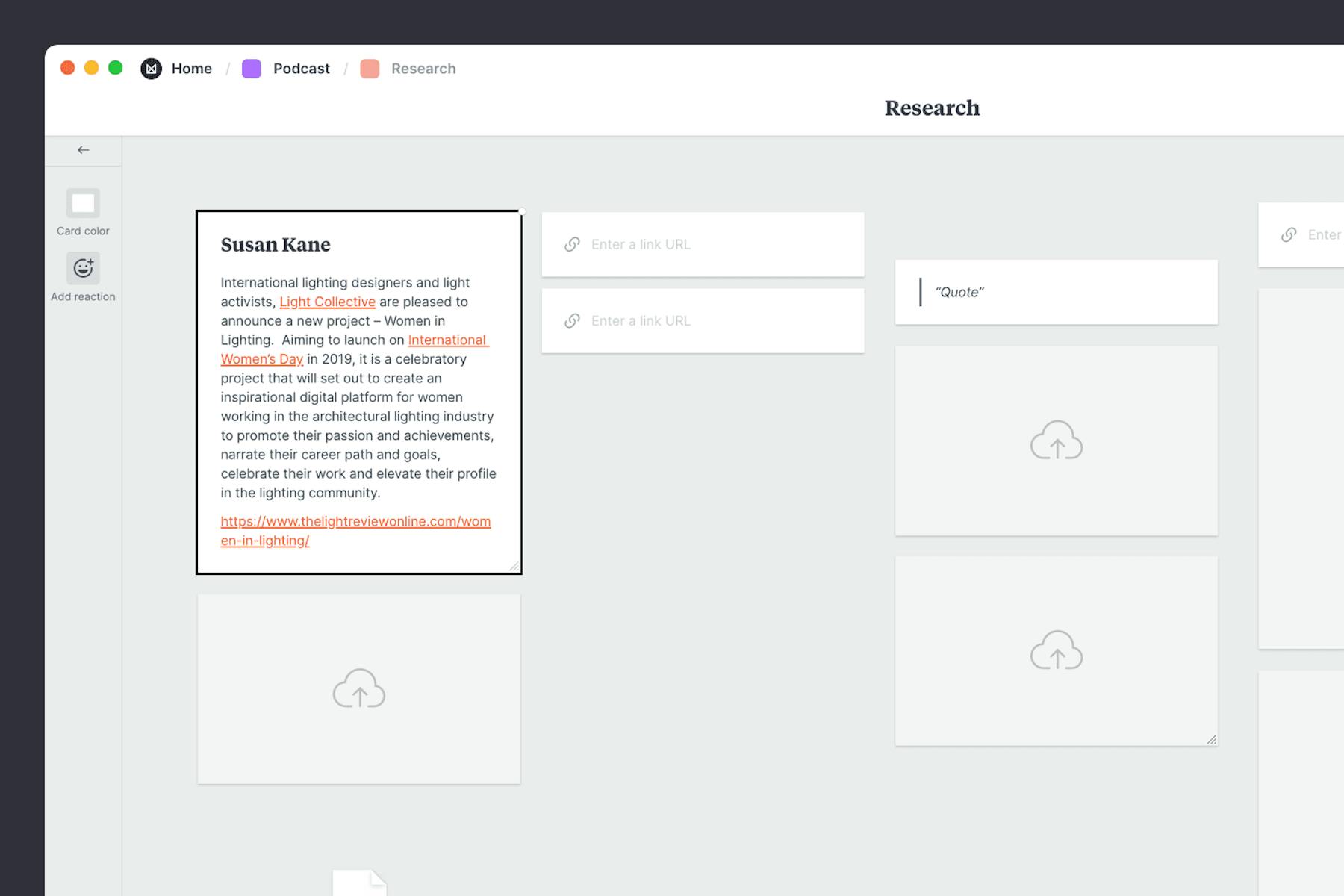Viewport: 1344px width, 896px height.
Task: Navigate to the Podcast board breadcrumb
Action: point(302,68)
